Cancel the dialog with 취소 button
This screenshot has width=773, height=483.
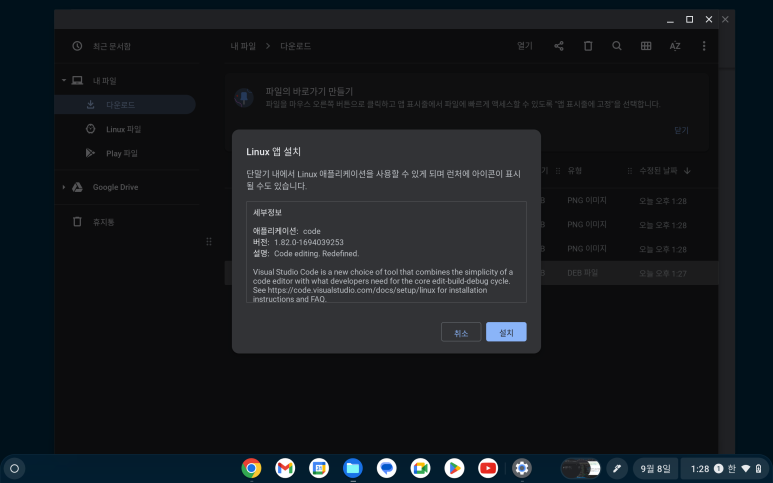tap(461, 332)
